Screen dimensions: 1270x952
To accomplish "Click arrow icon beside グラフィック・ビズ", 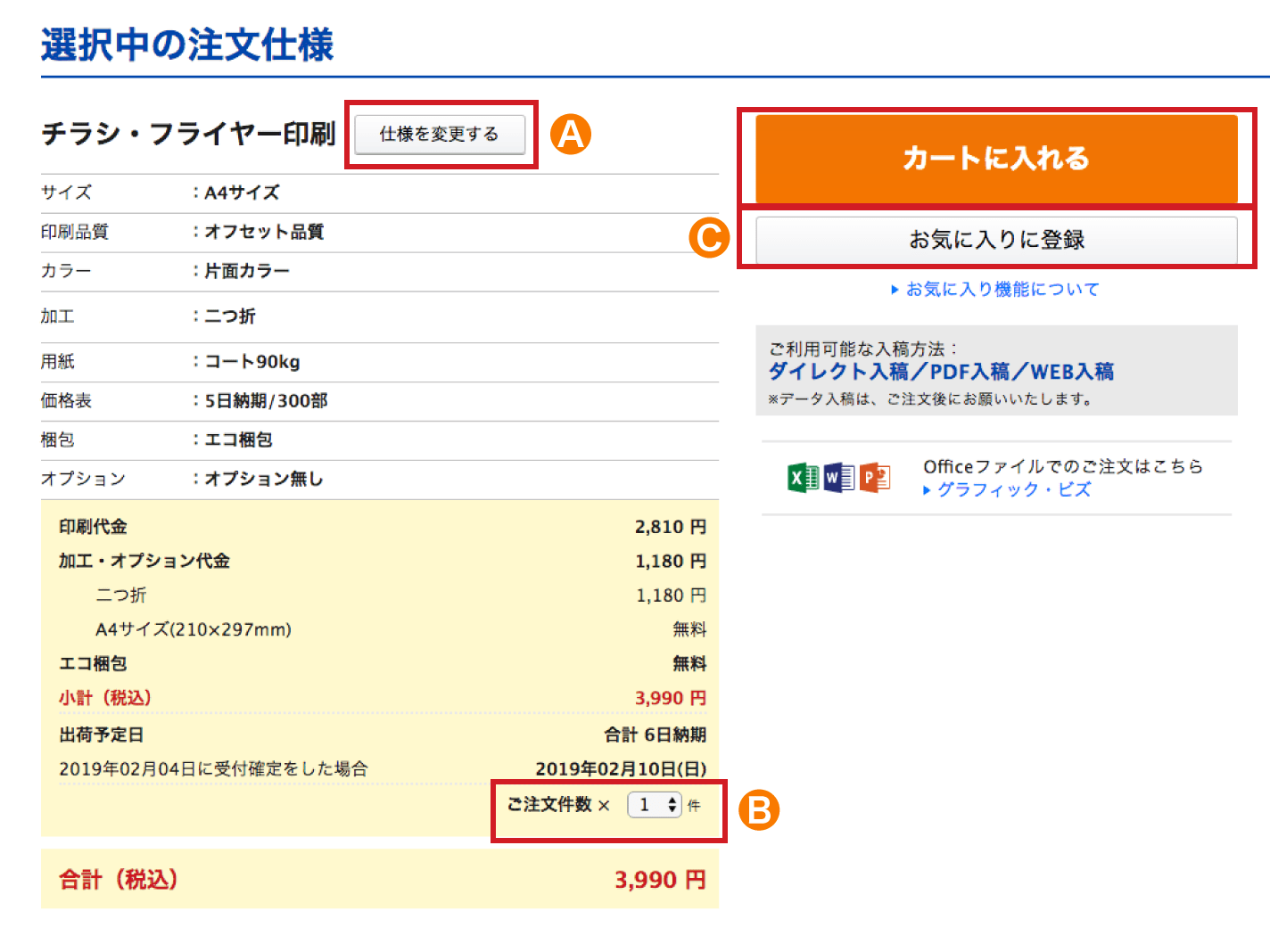I will (x=927, y=490).
